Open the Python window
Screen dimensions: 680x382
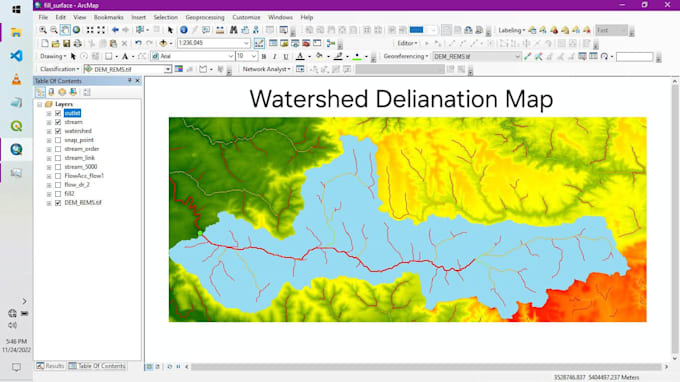(x=317, y=43)
